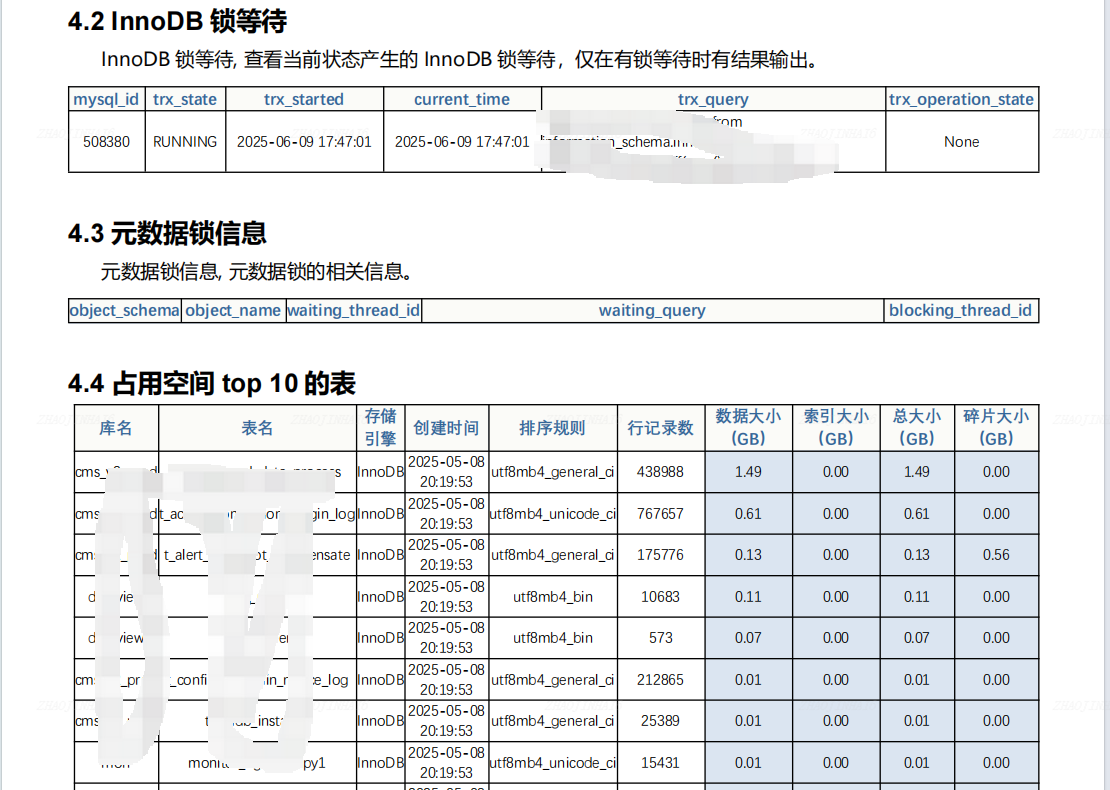Click the heading "4.3 元数据锁信息"
1110x790 pixels.
pyautogui.click(x=167, y=234)
